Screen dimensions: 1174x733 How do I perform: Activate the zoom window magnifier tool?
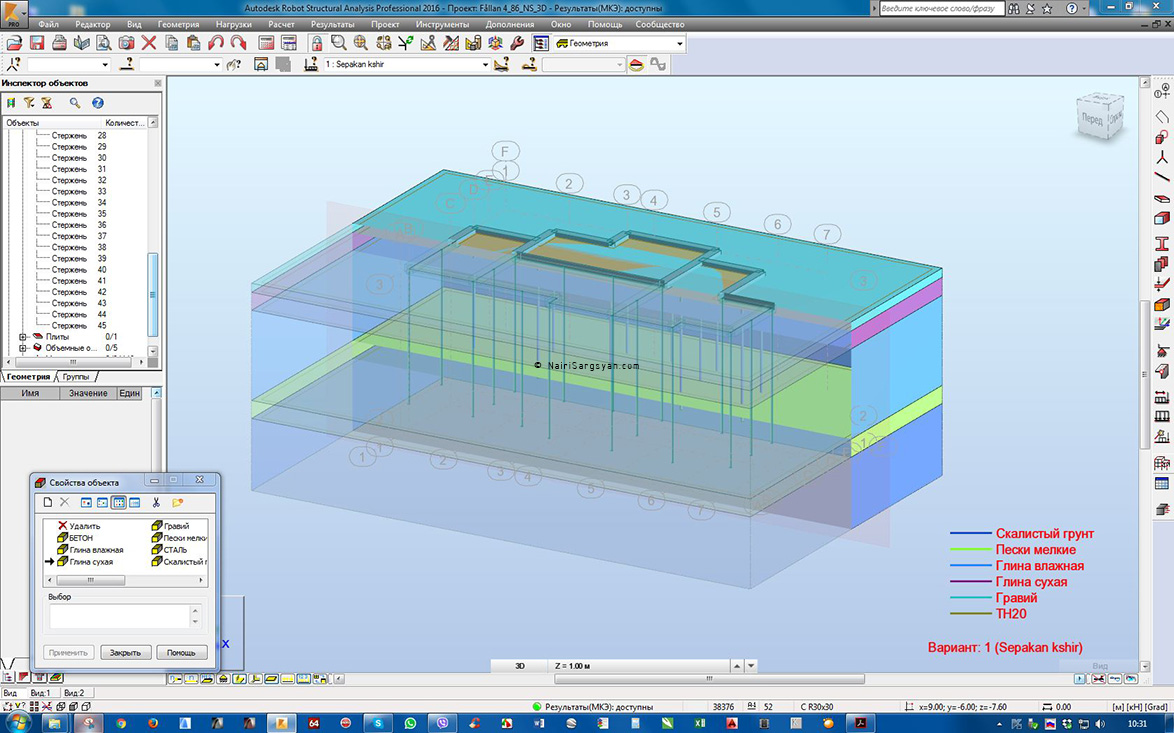click(339, 43)
